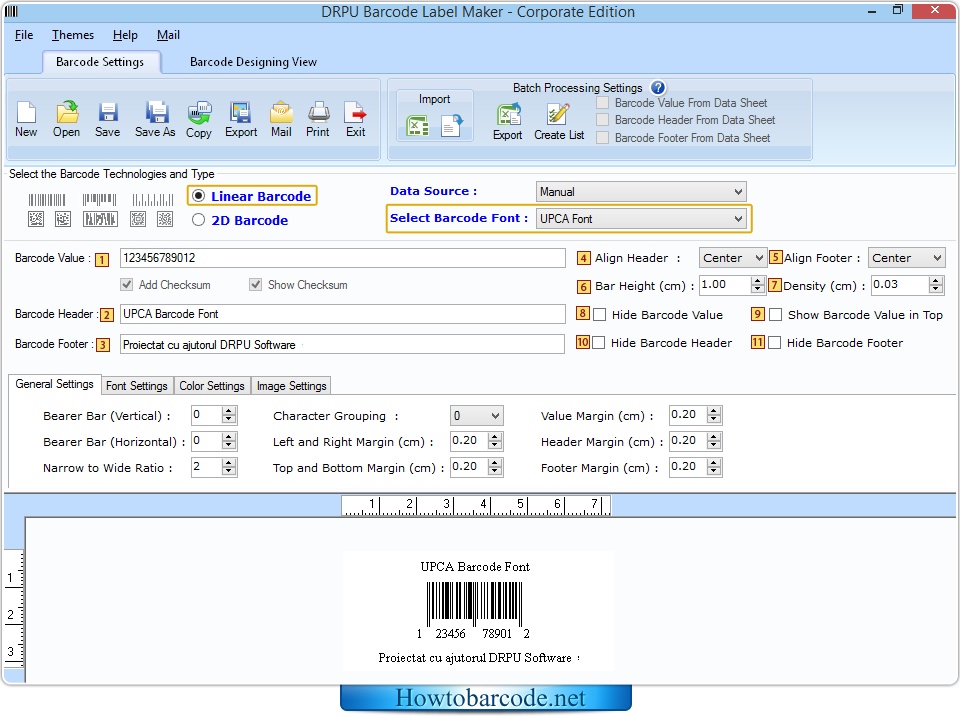960x717 pixels.
Task: Open the Font Settings tab
Action: pyautogui.click(x=137, y=386)
